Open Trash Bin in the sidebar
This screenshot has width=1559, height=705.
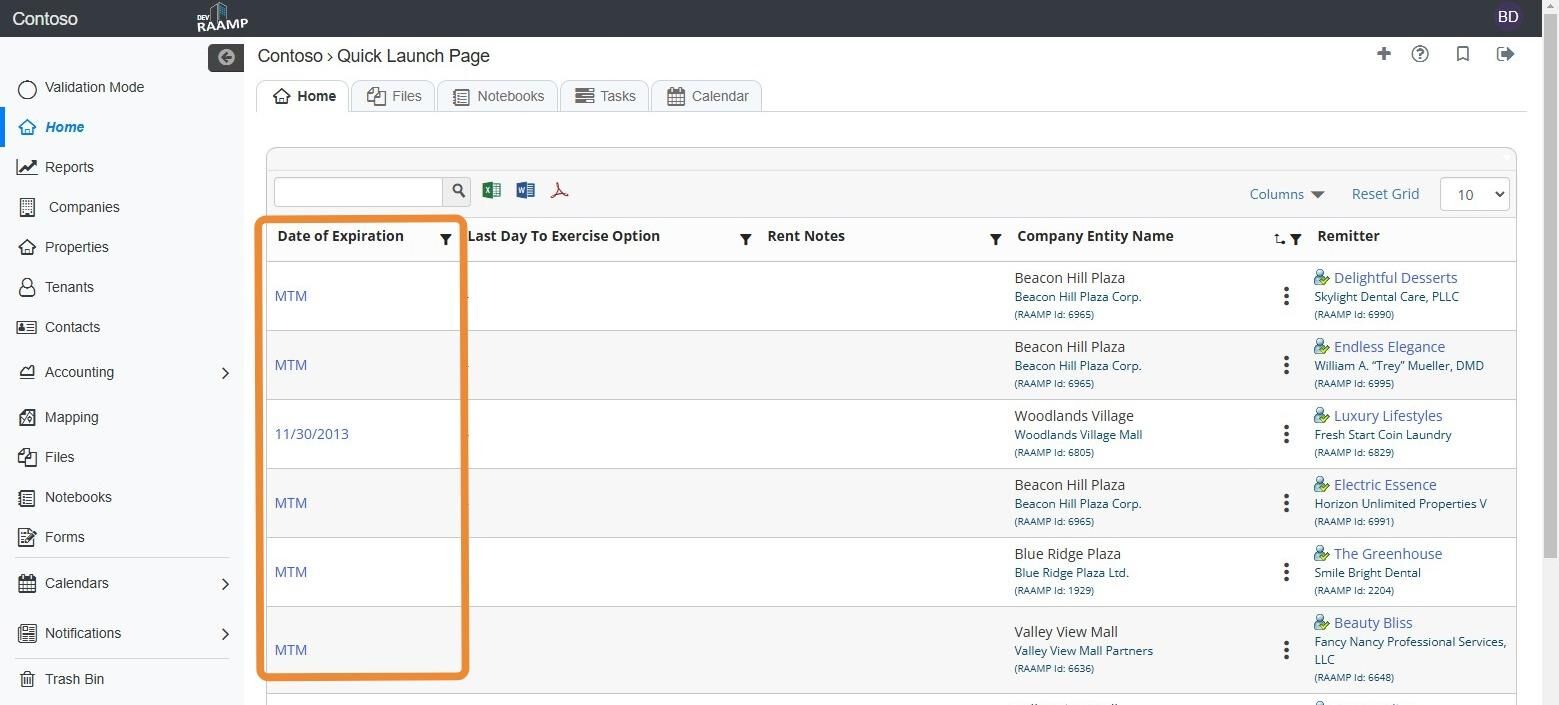point(74,679)
